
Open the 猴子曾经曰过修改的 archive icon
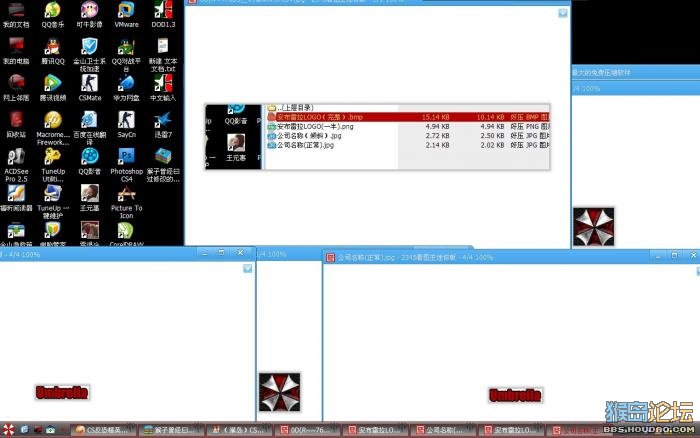tap(163, 165)
